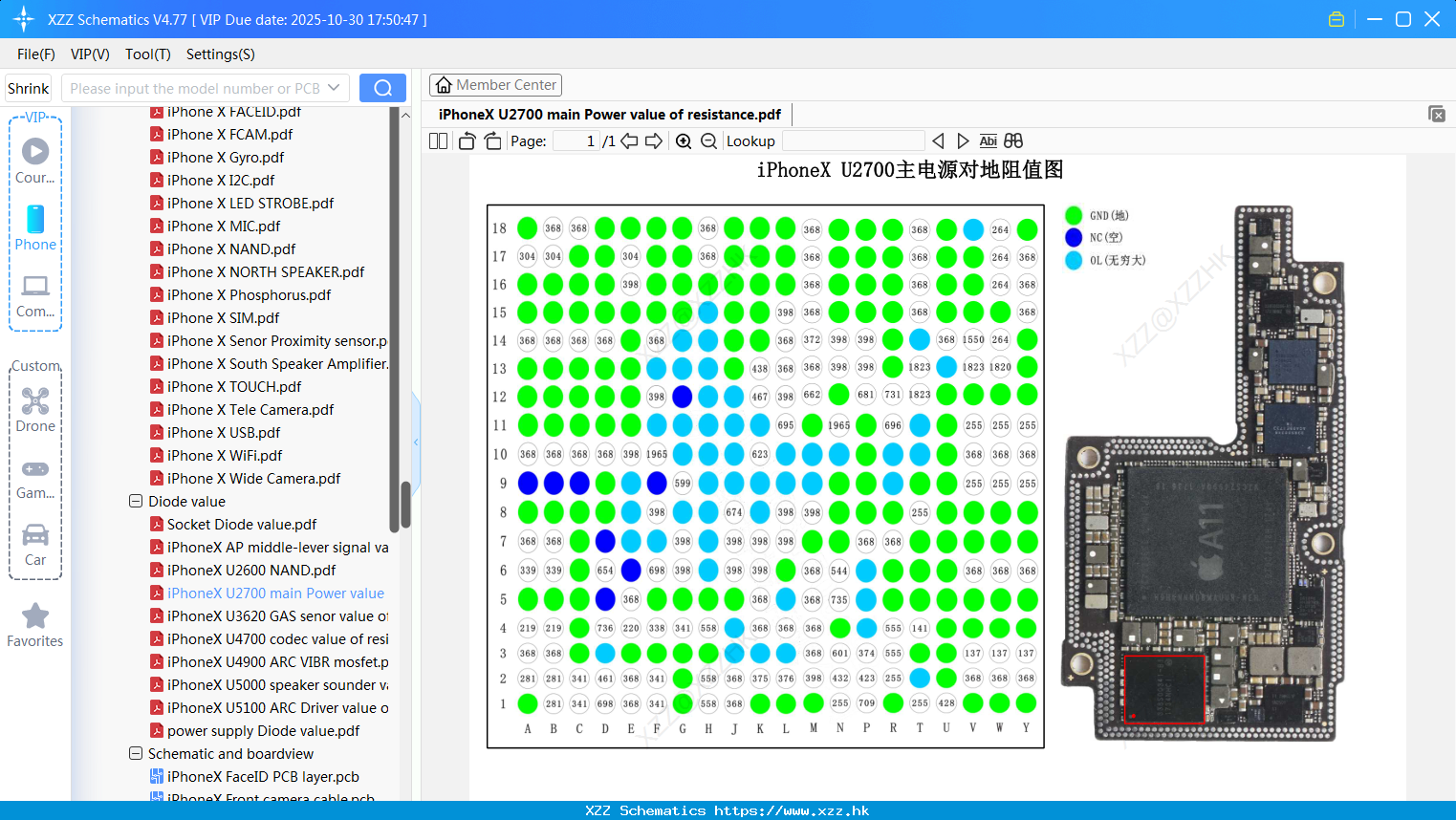Open the Drone category
The width and height of the screenshot is (1456, 820).
[35, 410]
